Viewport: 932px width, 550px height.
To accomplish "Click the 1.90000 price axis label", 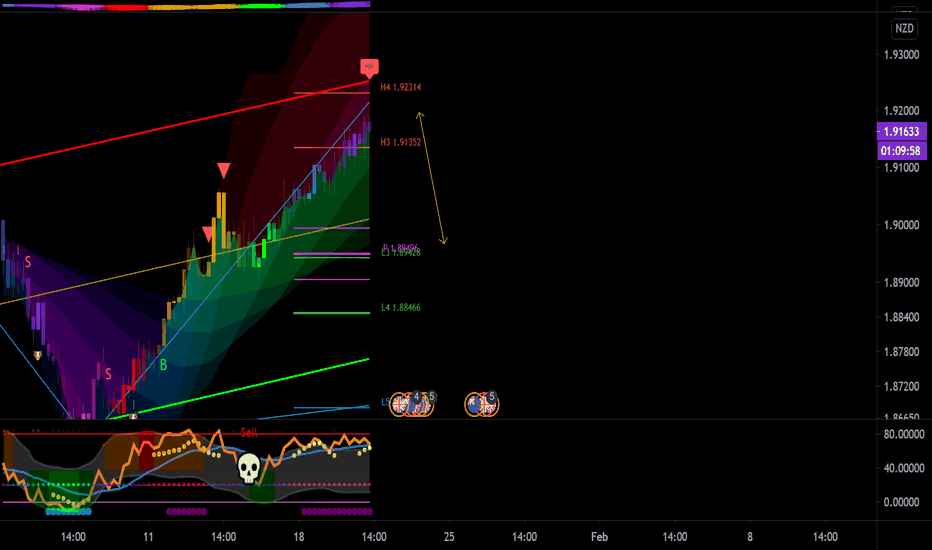I will tap(901, 225).
